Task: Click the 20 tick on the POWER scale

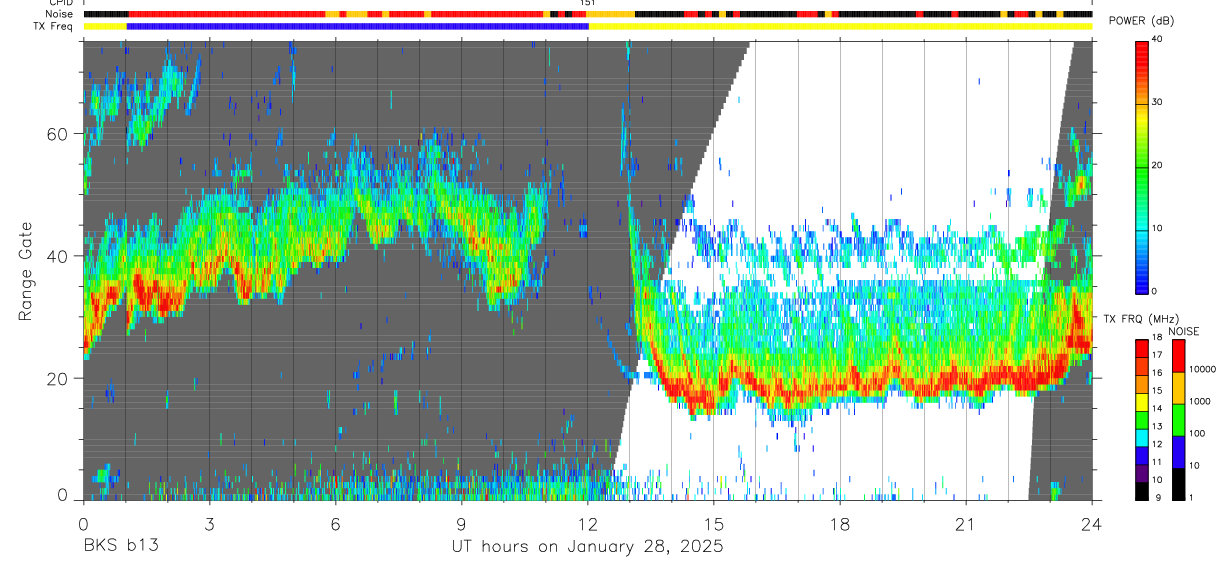Action: [1156, 166]
